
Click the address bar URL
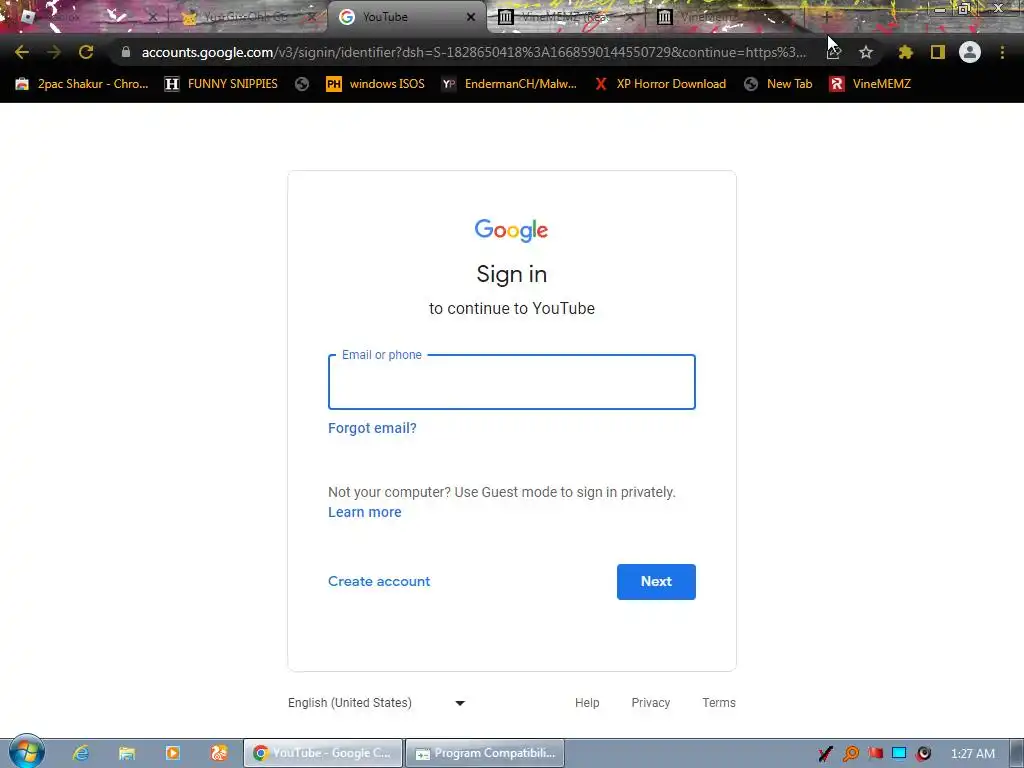point(473,52)
